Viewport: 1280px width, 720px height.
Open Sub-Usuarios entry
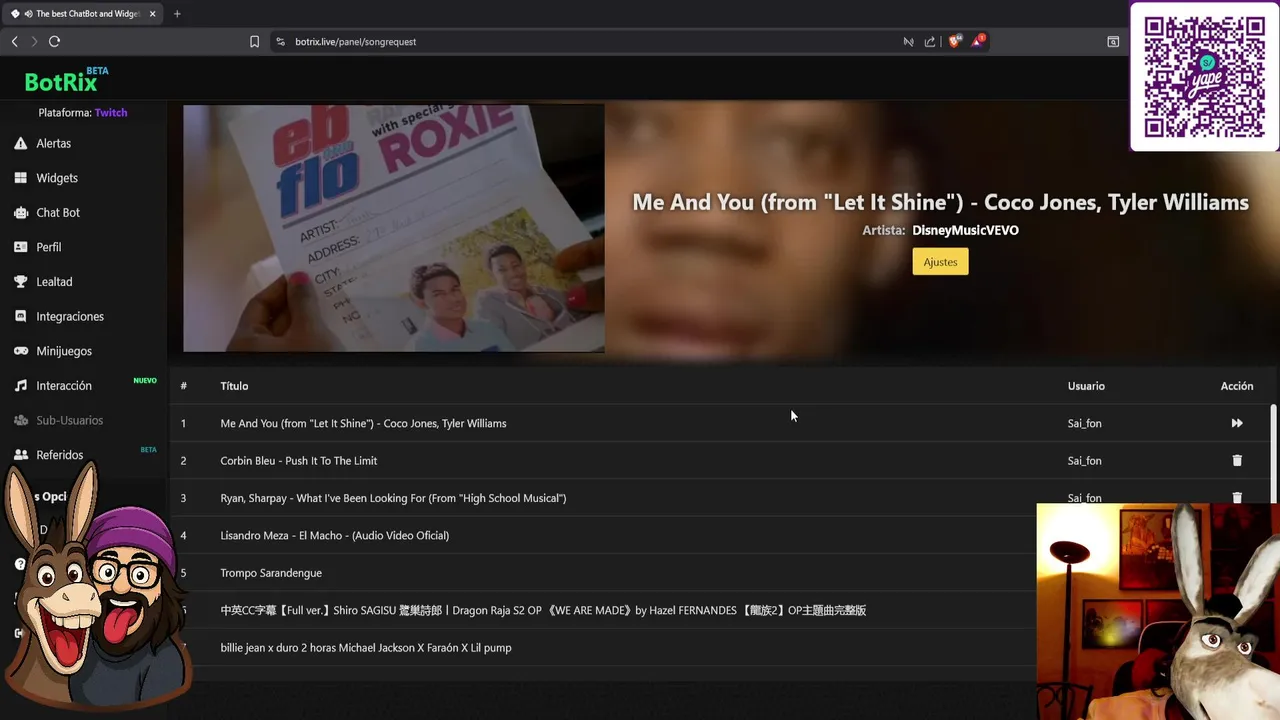70,420
